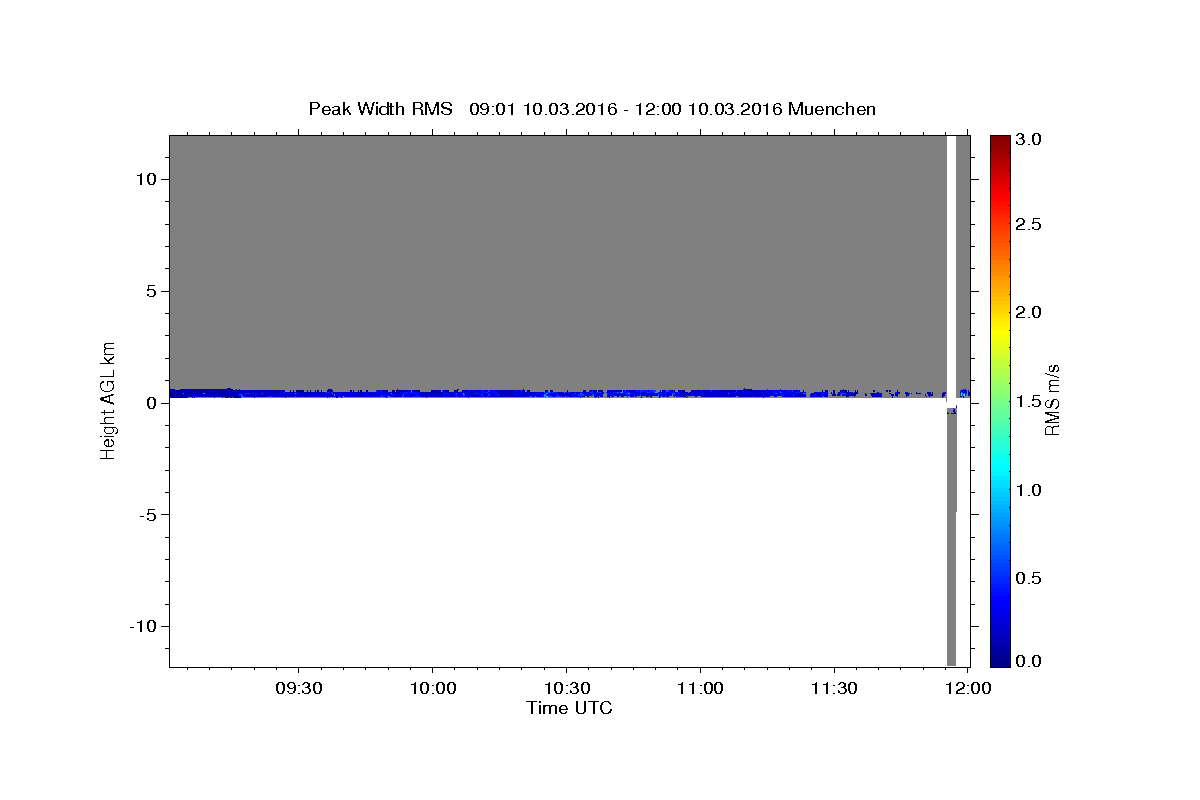The image size is (1200, 800).
Task: Click the 10:30 time axis label
Action: 566,689
